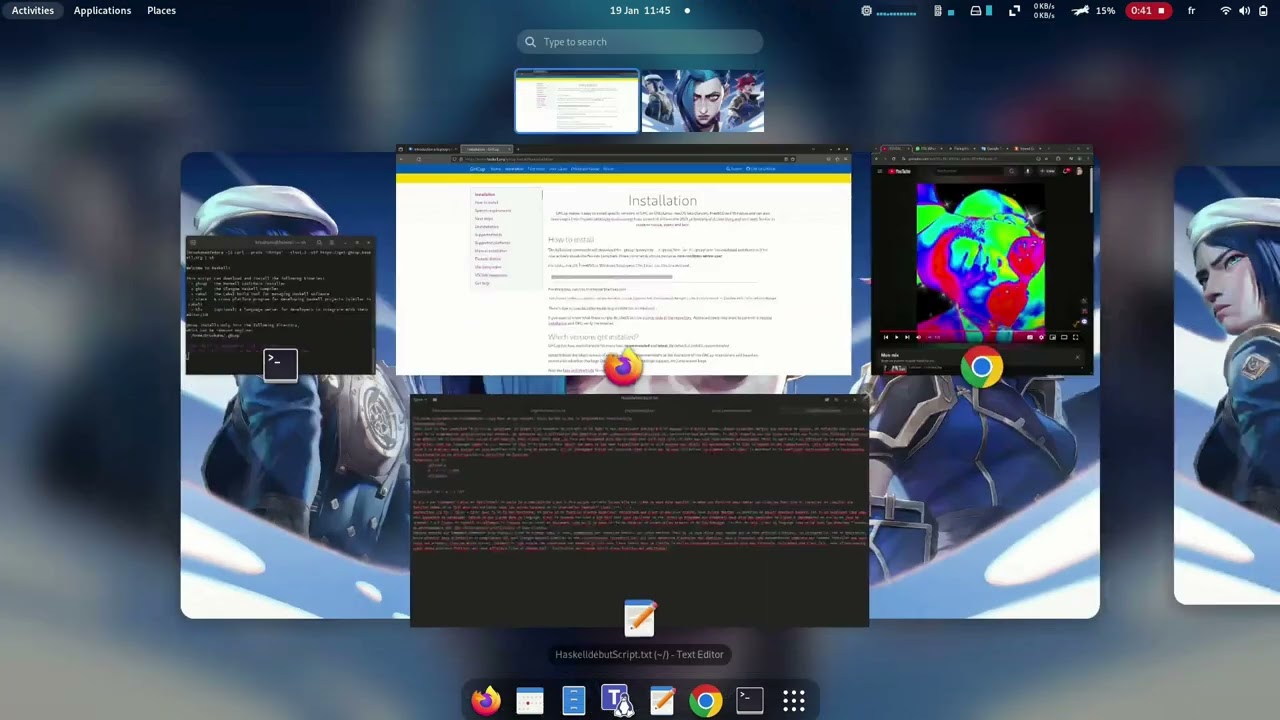Screen dimensions: 1280x720
Task: Select the Chrome YouTube window preview
Action: coord(981,260)
